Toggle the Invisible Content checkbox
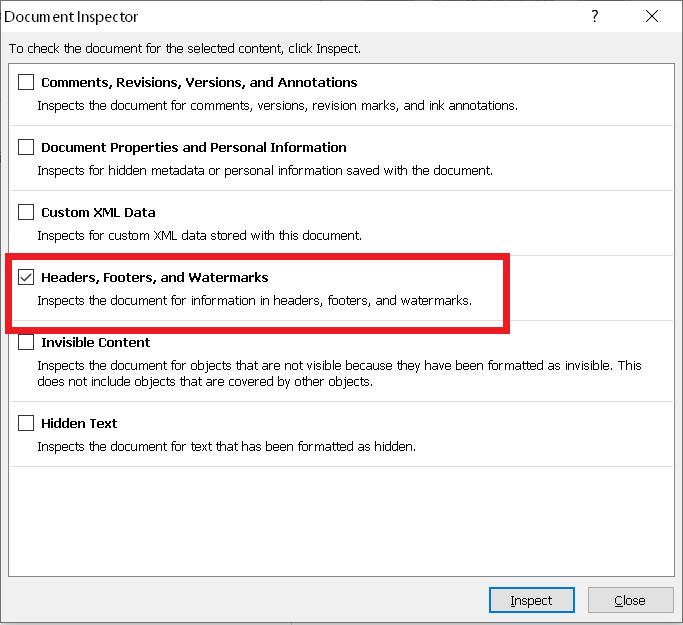This screenshot has height=625, width=683. click(x=26, y=342)
